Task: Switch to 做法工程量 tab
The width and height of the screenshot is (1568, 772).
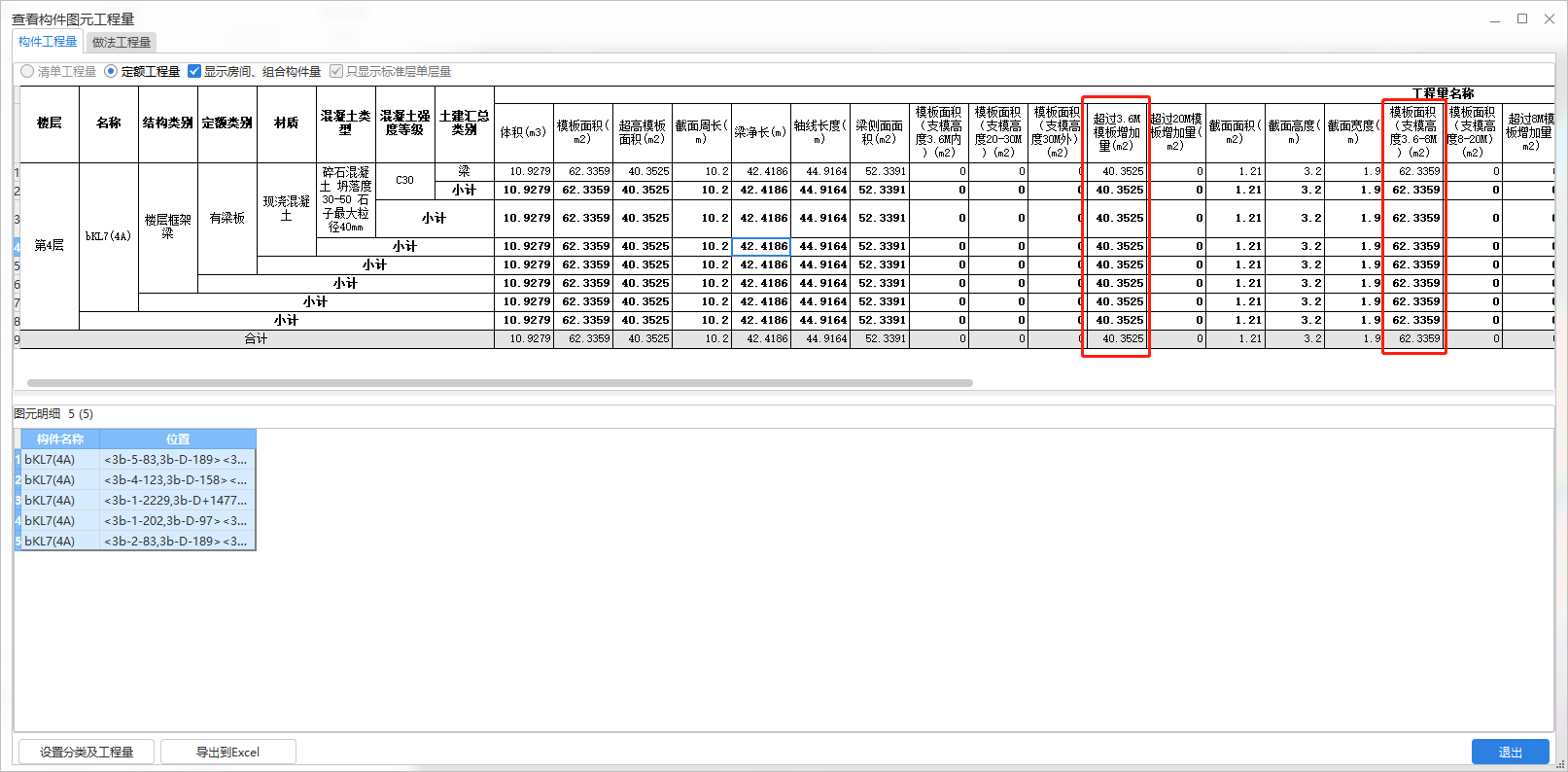Action: pos(122,43)
